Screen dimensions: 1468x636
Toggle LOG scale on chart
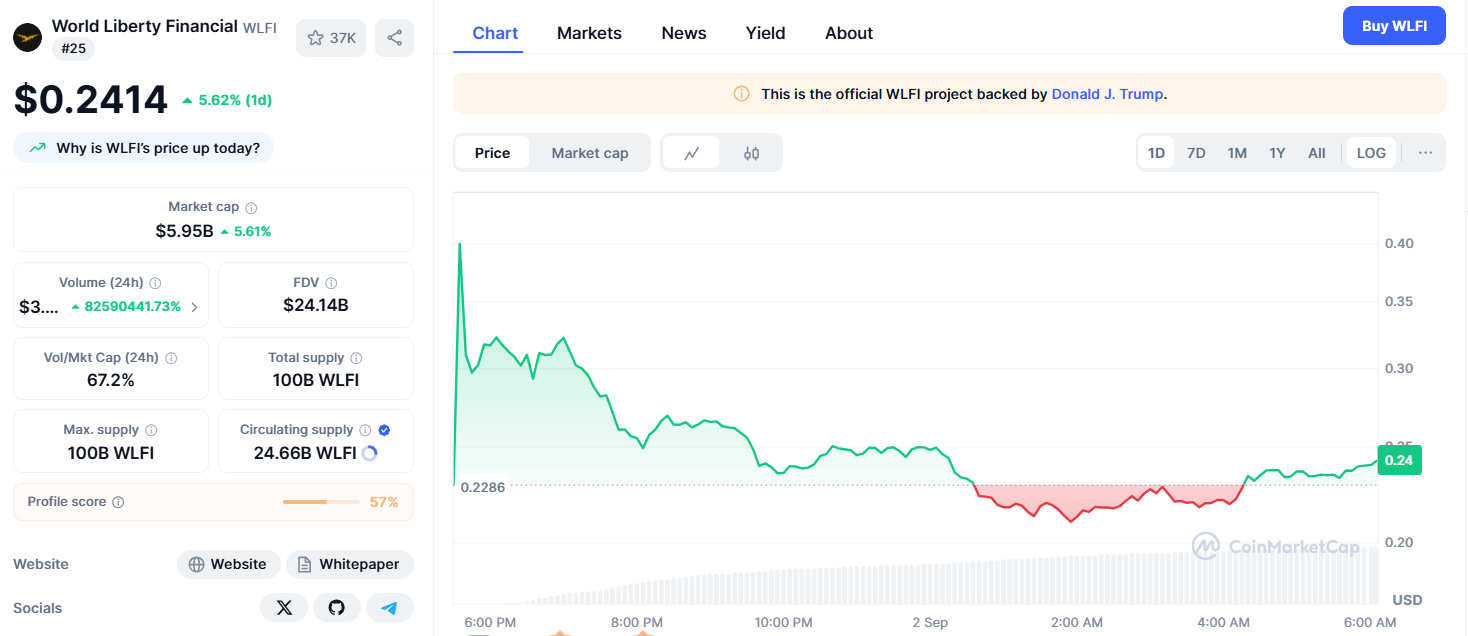coord(1371,153)
